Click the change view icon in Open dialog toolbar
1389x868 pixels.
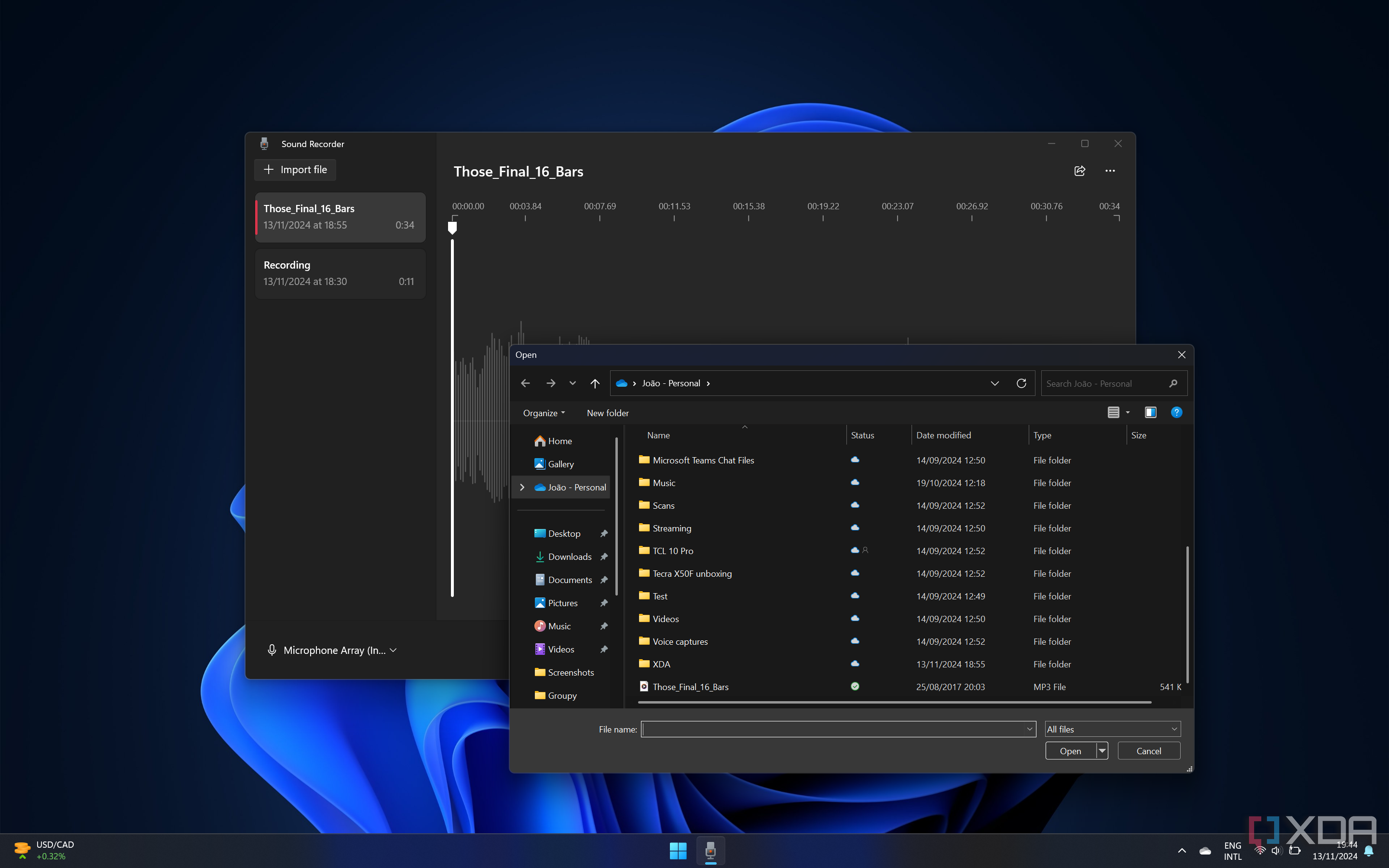click(1116, 412)
